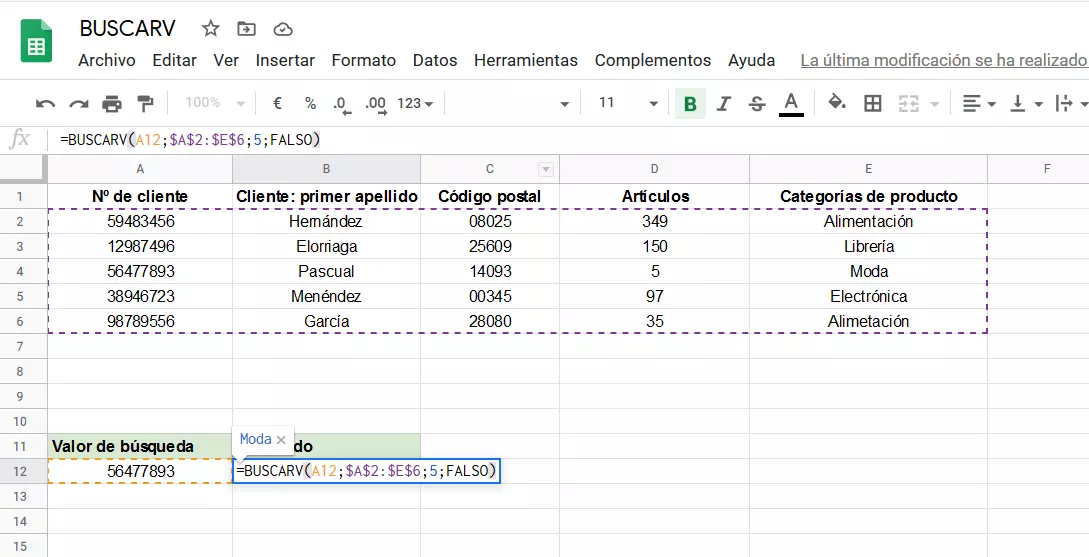This screenshot has height=557, width=1089.
Task: Open the Ver menu
Action: [226, 60]
